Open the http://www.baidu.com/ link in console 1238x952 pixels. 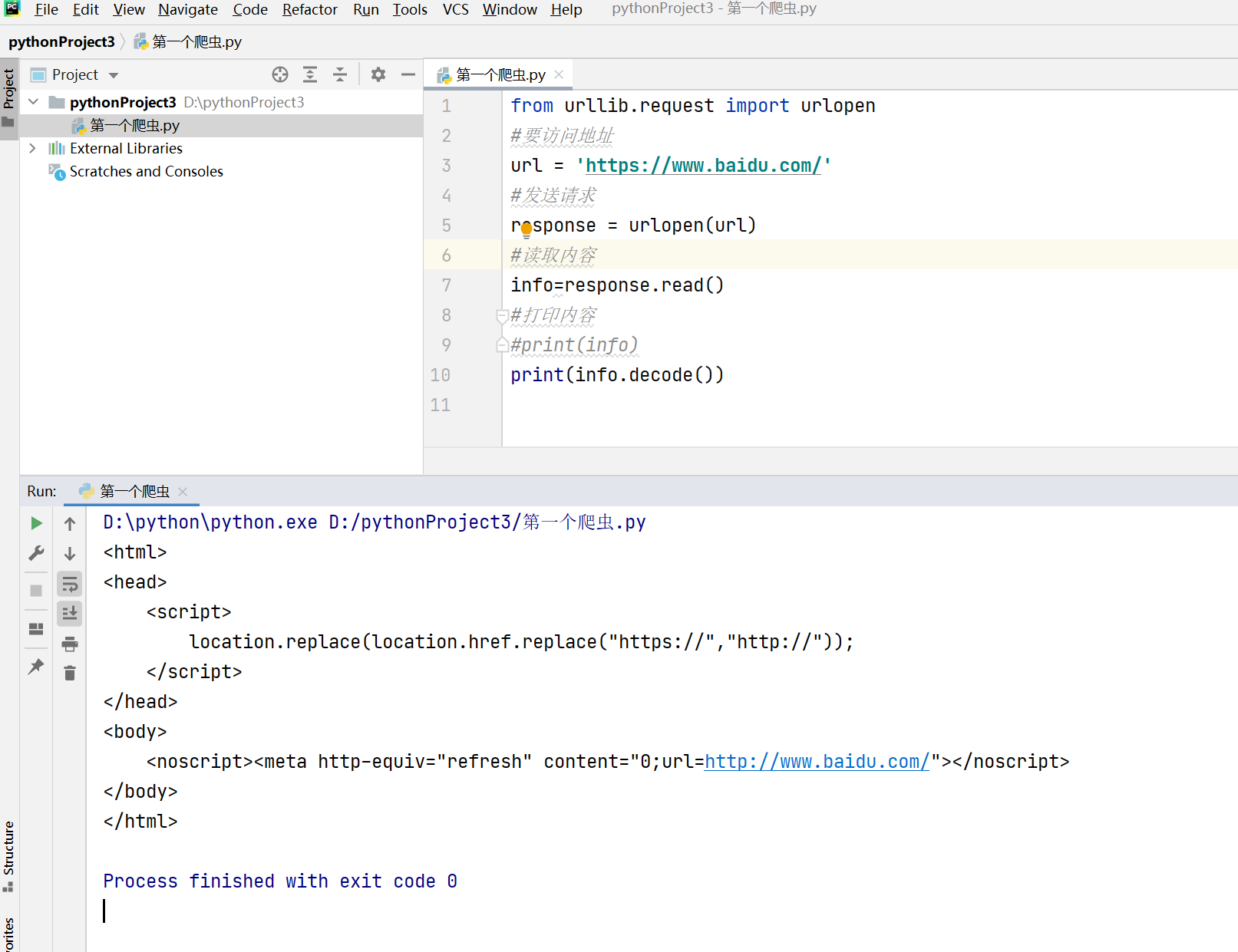click(x=817, y=762)
